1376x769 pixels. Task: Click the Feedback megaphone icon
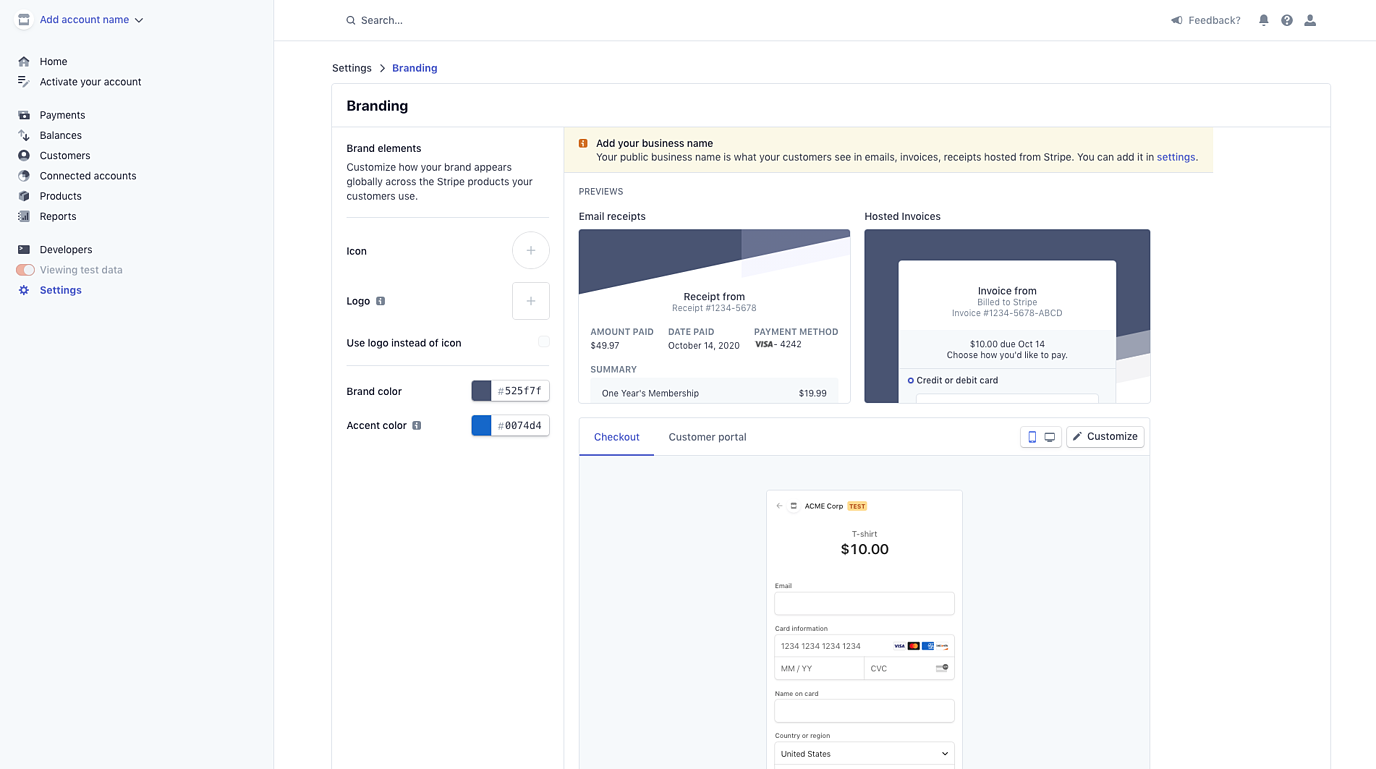coord(1177,20)
